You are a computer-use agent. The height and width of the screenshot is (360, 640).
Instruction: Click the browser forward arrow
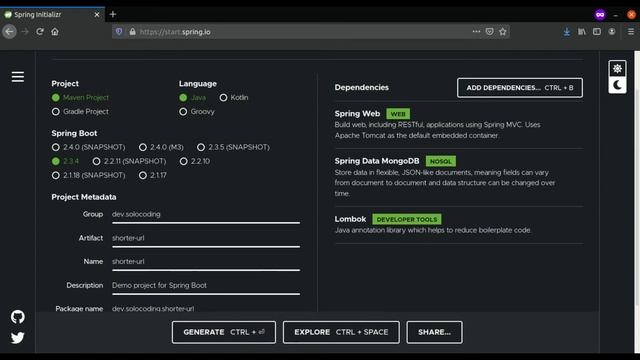coord(25,32)
